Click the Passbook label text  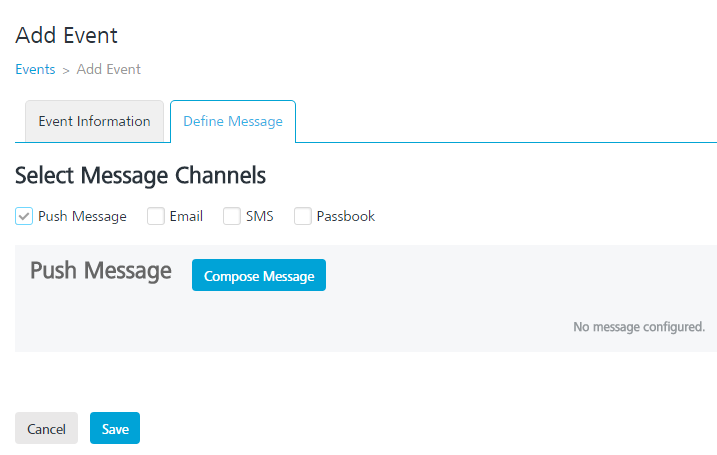pyautogui.click(x=346, y=216)
